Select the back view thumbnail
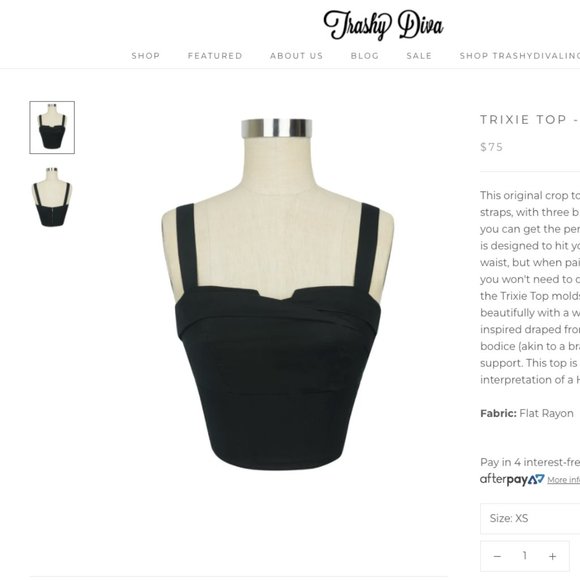 click(52, 197)
